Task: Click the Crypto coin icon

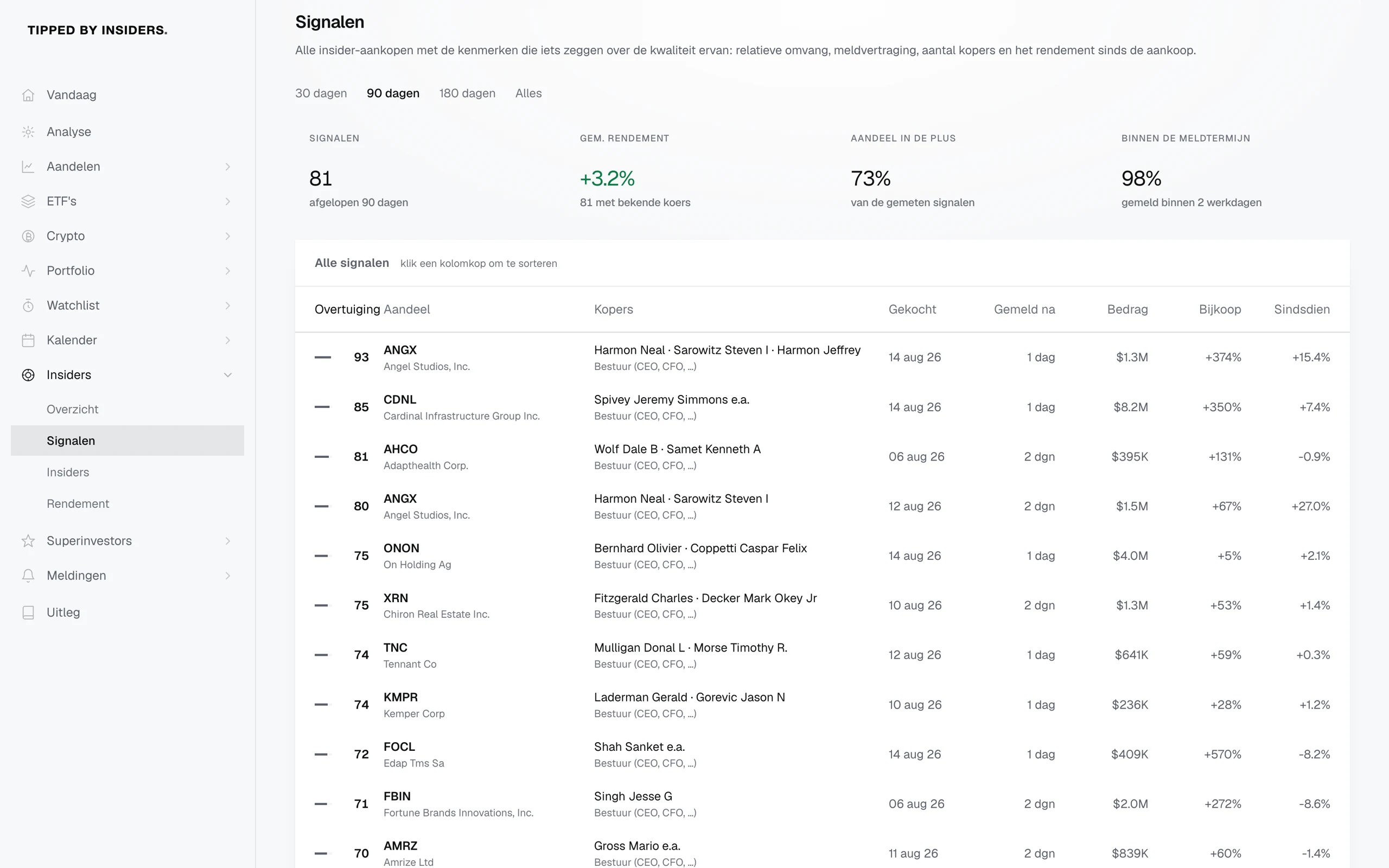Action: coord(28,236)
